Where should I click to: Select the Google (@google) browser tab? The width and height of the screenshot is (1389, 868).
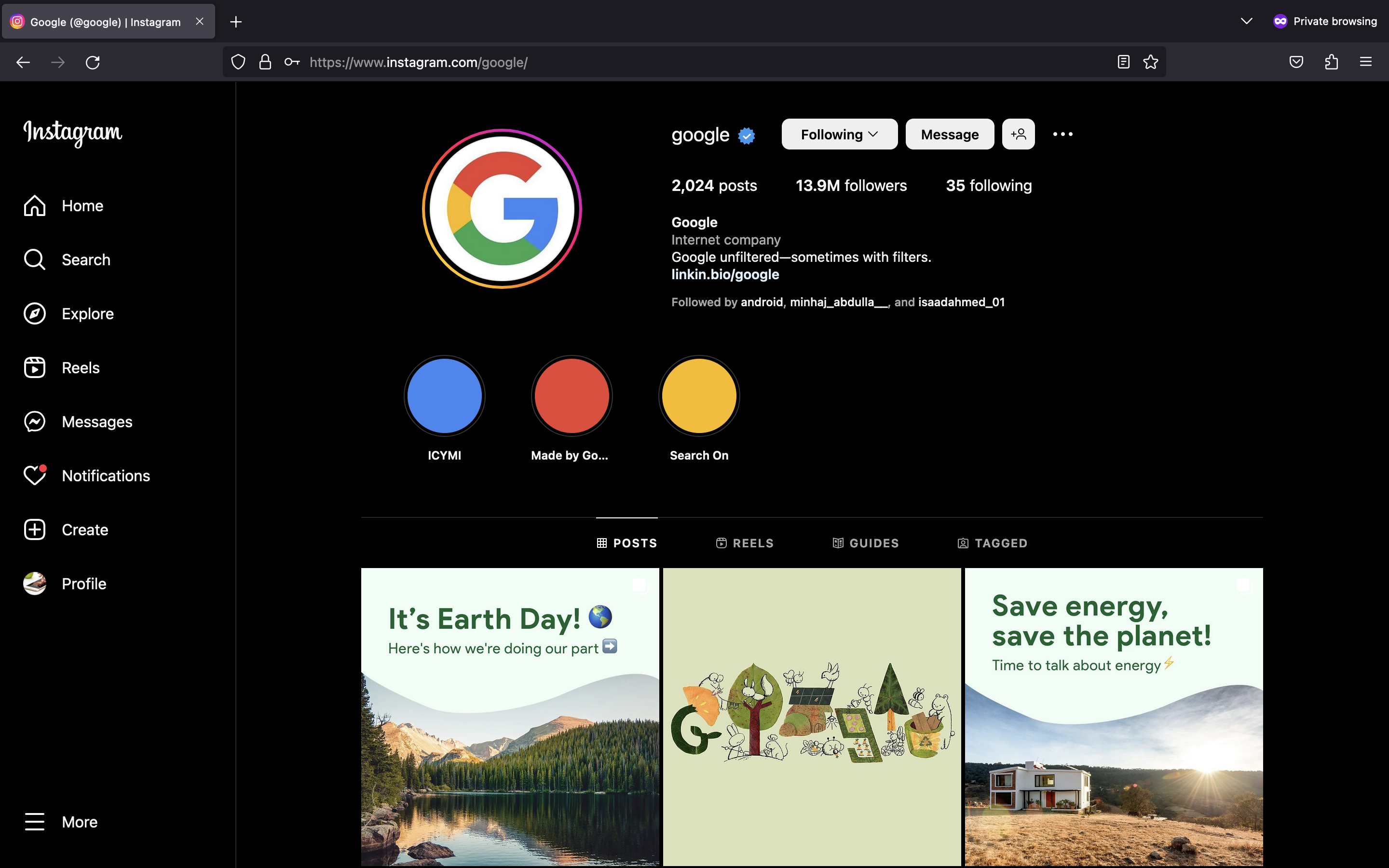109,22
